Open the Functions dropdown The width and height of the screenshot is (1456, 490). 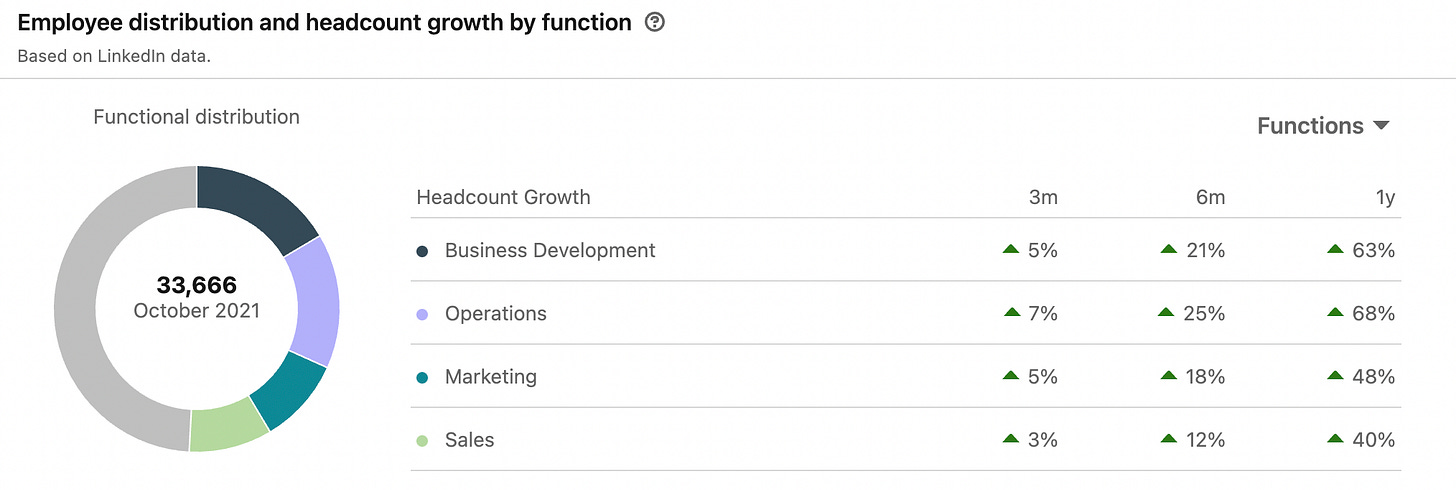click(x=1310, y=126)
